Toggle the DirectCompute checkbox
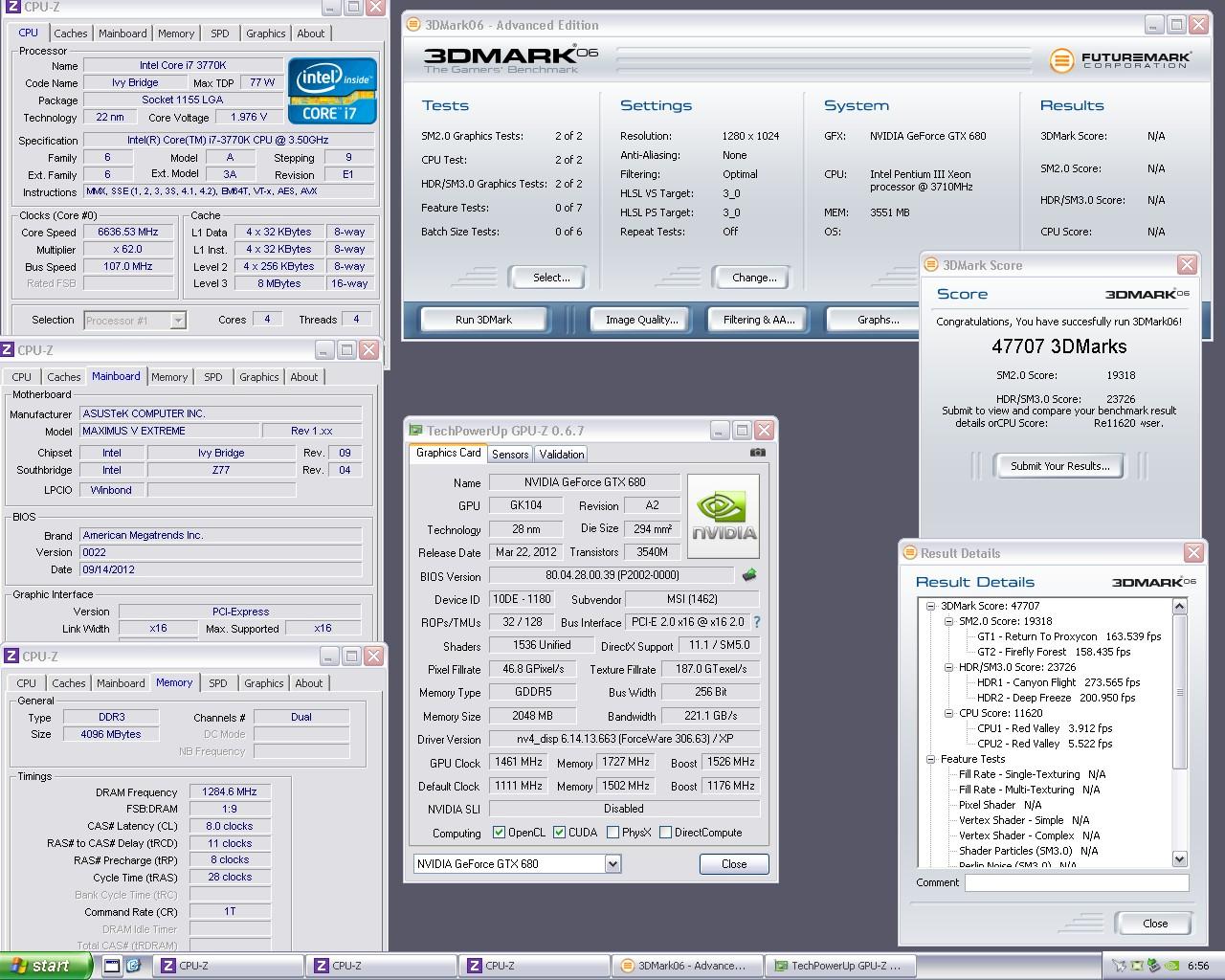Screen dimensions: 1225x980 click(665, 833)
